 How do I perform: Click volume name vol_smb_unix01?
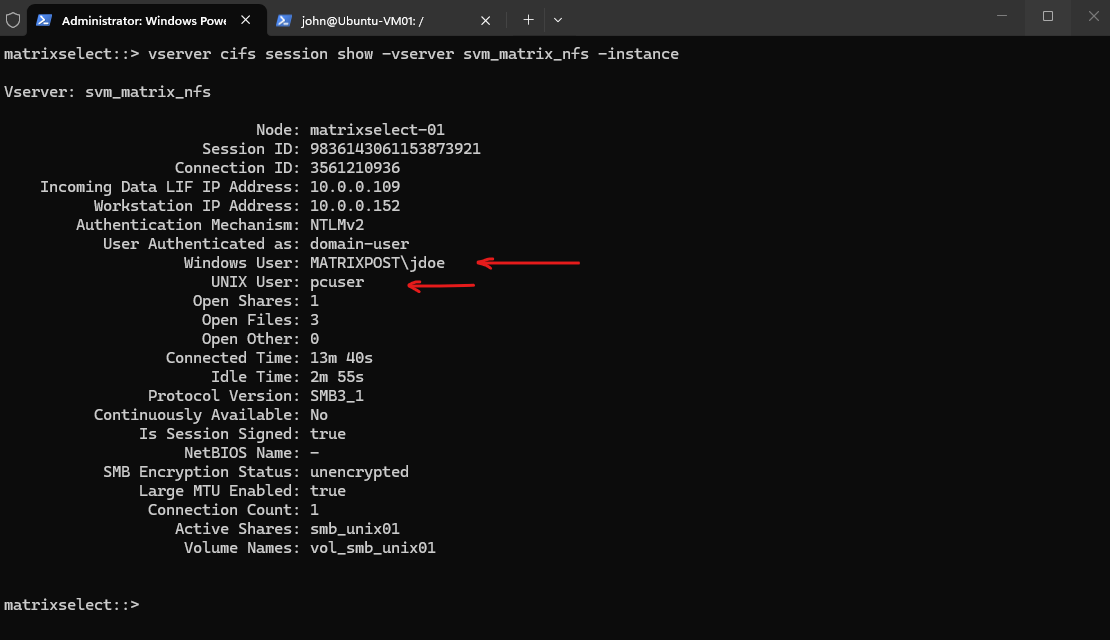point(373,549)
